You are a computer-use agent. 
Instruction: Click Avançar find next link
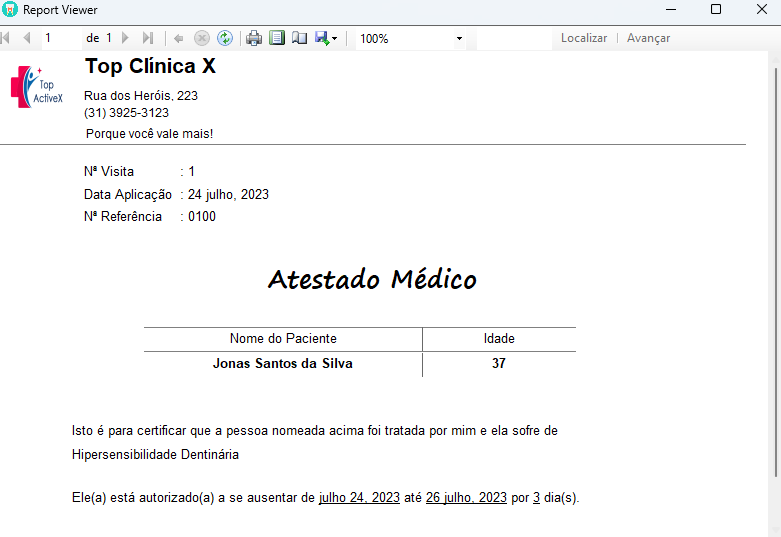click(x=648, y=38)
